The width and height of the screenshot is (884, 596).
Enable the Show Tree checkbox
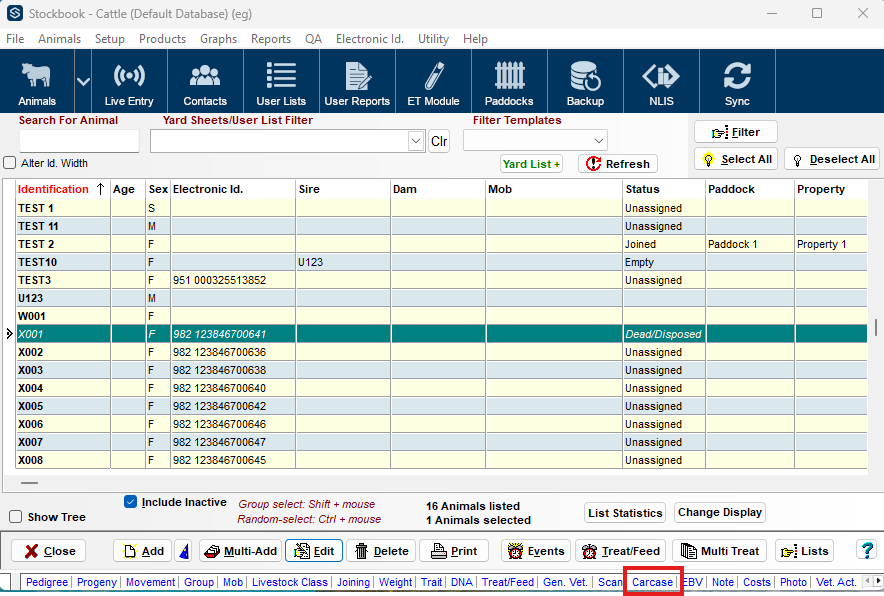click(x=16, y=517)
